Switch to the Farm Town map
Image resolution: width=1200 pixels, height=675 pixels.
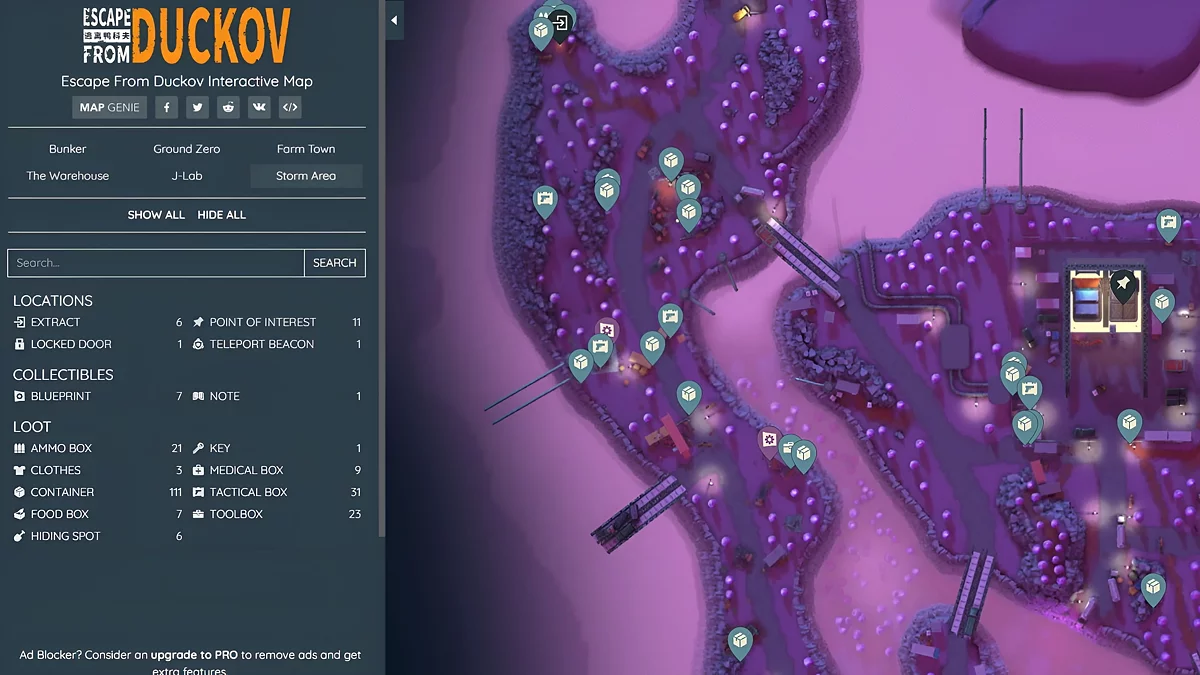306,149
